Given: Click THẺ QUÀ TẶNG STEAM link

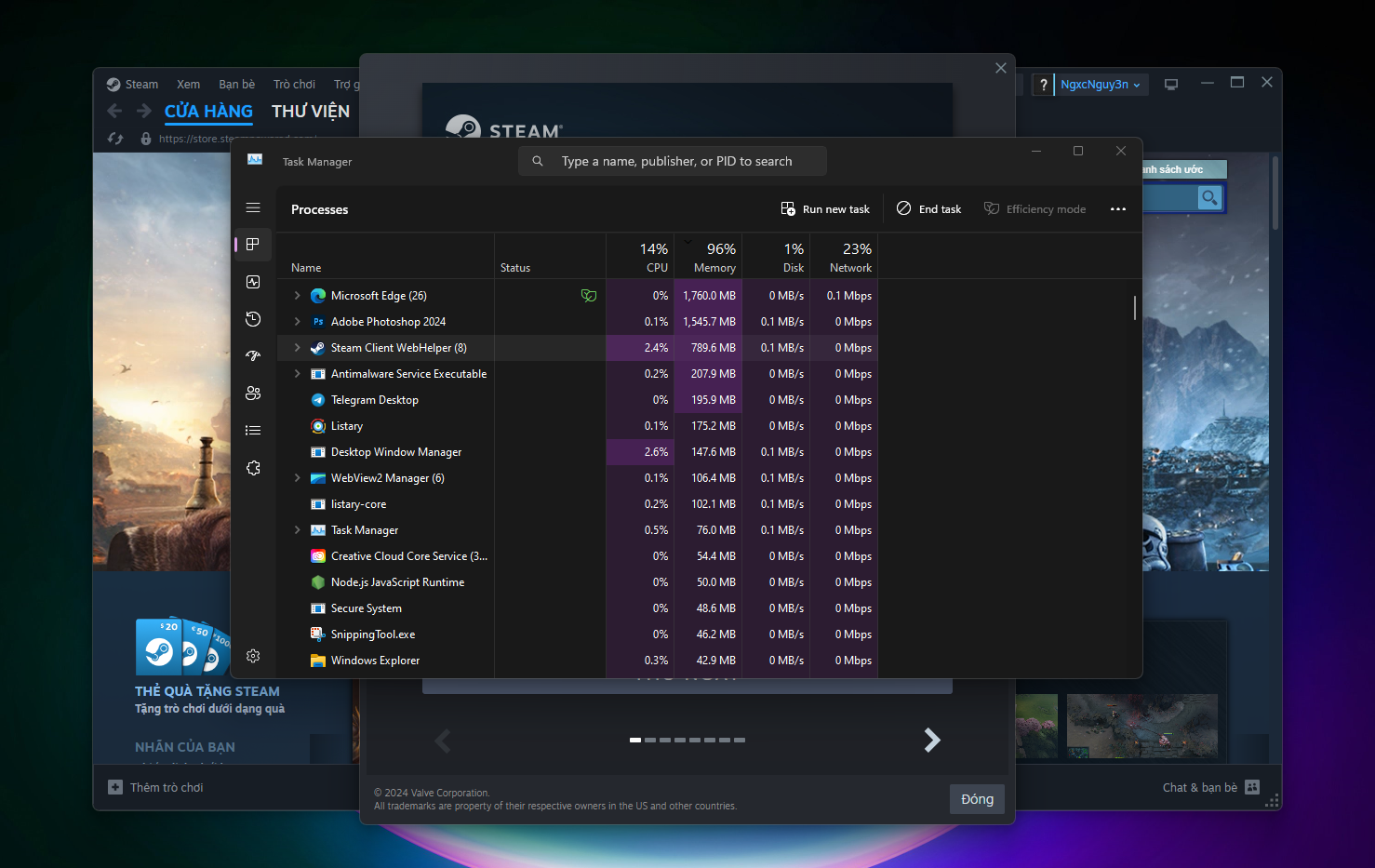Looking at the screenshot, I should 207,691.
